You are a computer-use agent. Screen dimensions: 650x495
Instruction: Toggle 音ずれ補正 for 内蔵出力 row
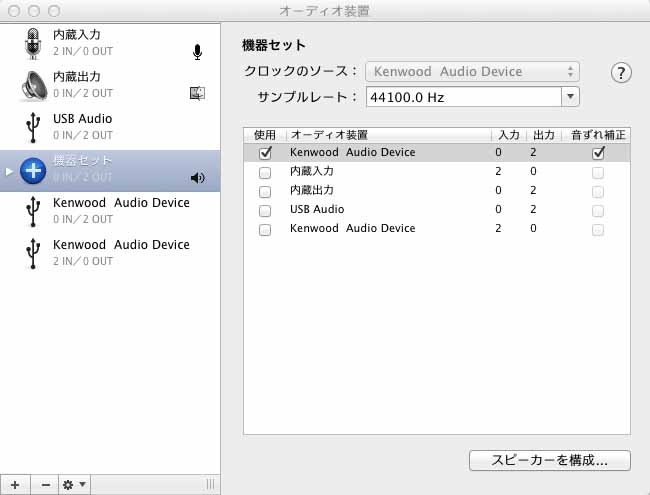(x=598, y=192)
